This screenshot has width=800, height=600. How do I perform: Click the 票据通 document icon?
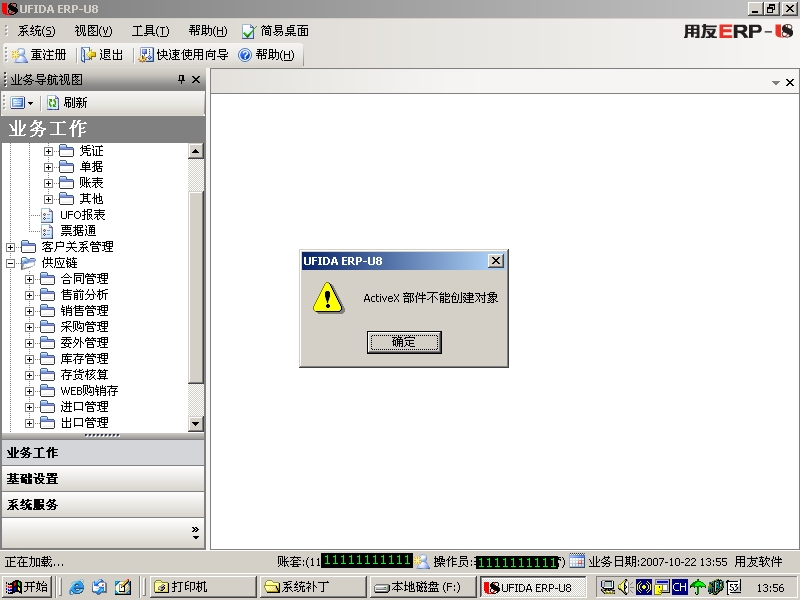(47, 231)
